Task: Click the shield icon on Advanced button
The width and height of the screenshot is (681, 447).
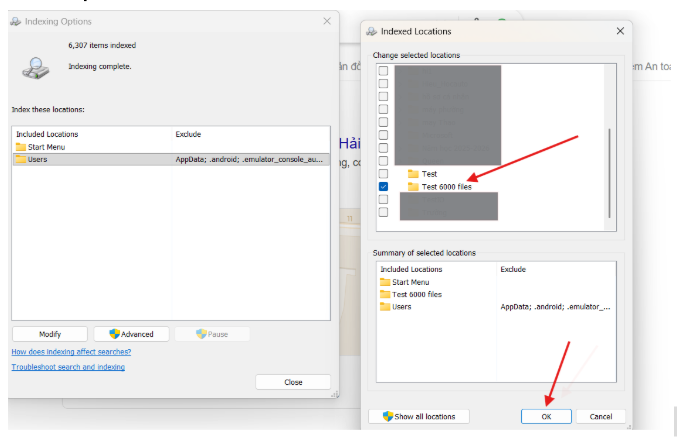Action: [114, 334]
